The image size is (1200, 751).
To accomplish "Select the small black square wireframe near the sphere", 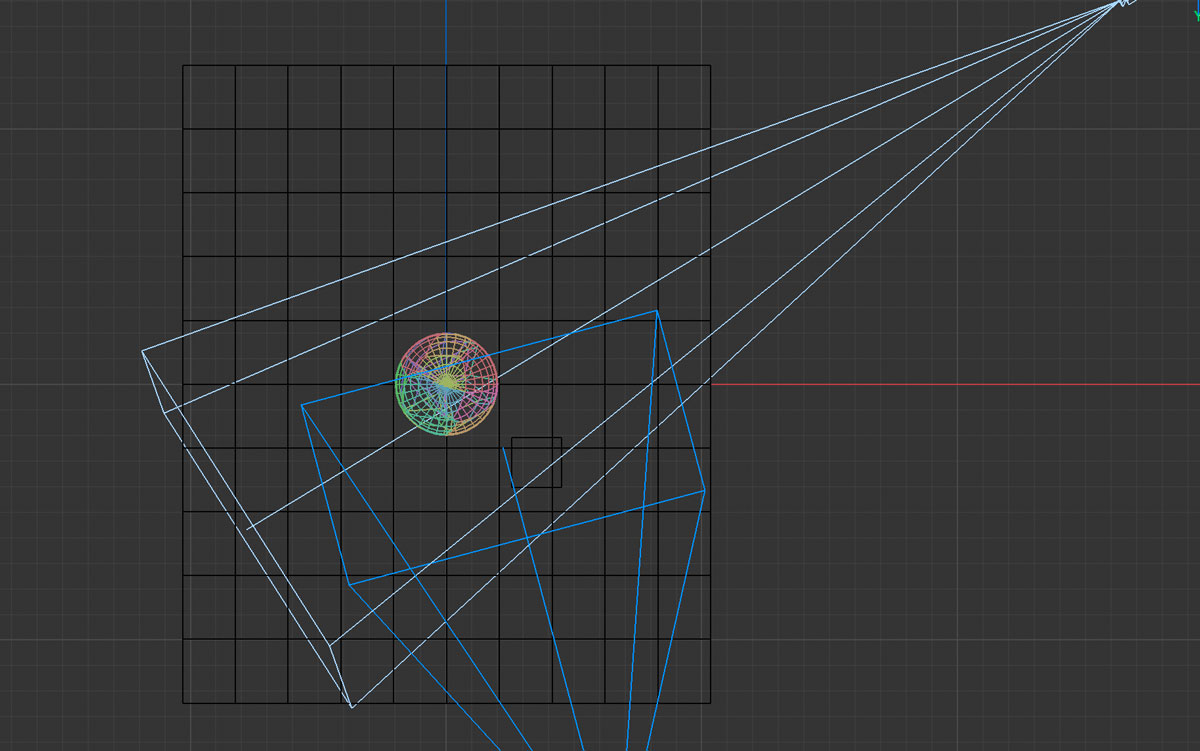I will (x=536, y=462).
